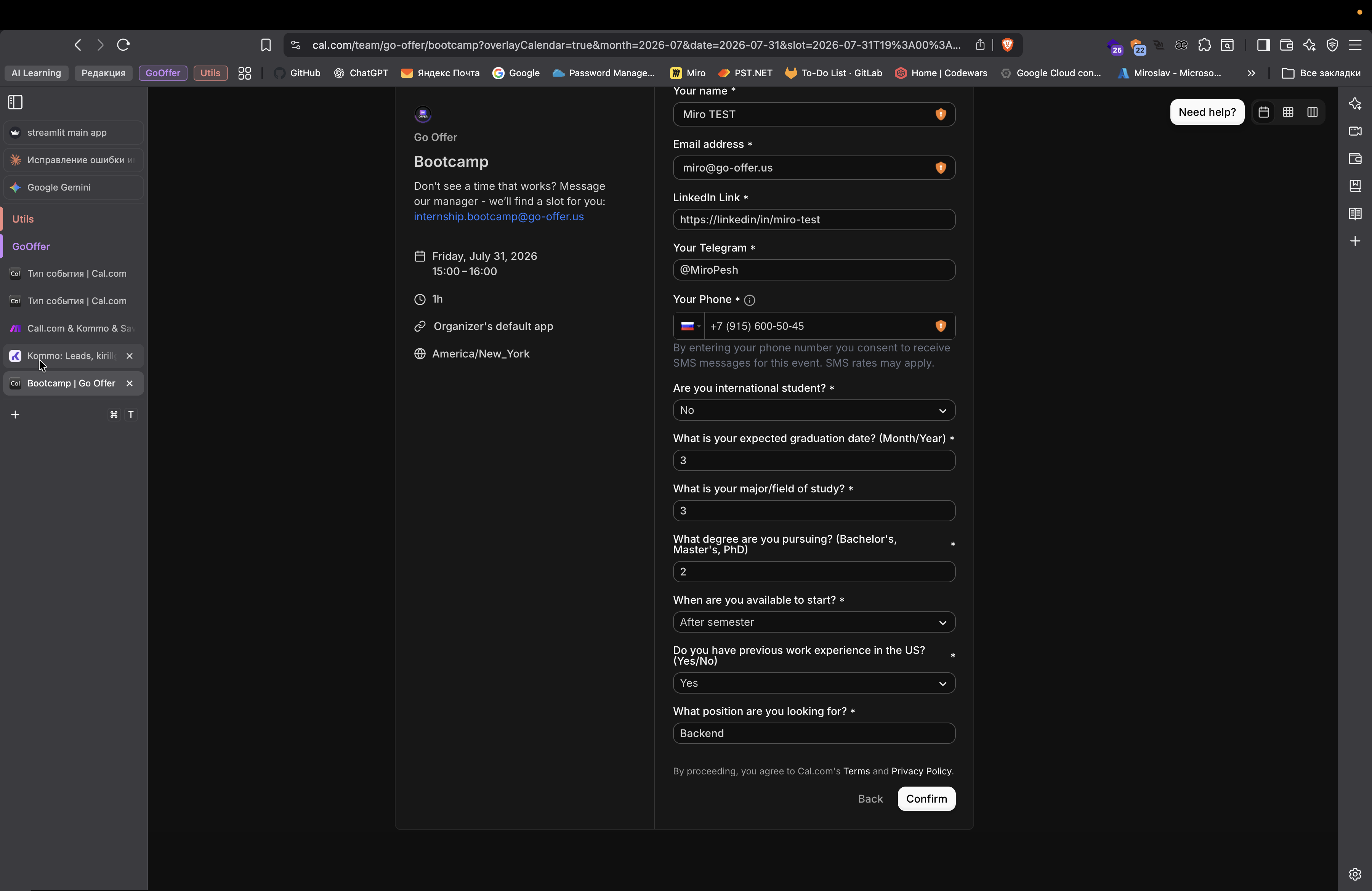Click the Brave Shields lion icon
Viewport: 1372px width, 891px height.
click(1007, 45)
